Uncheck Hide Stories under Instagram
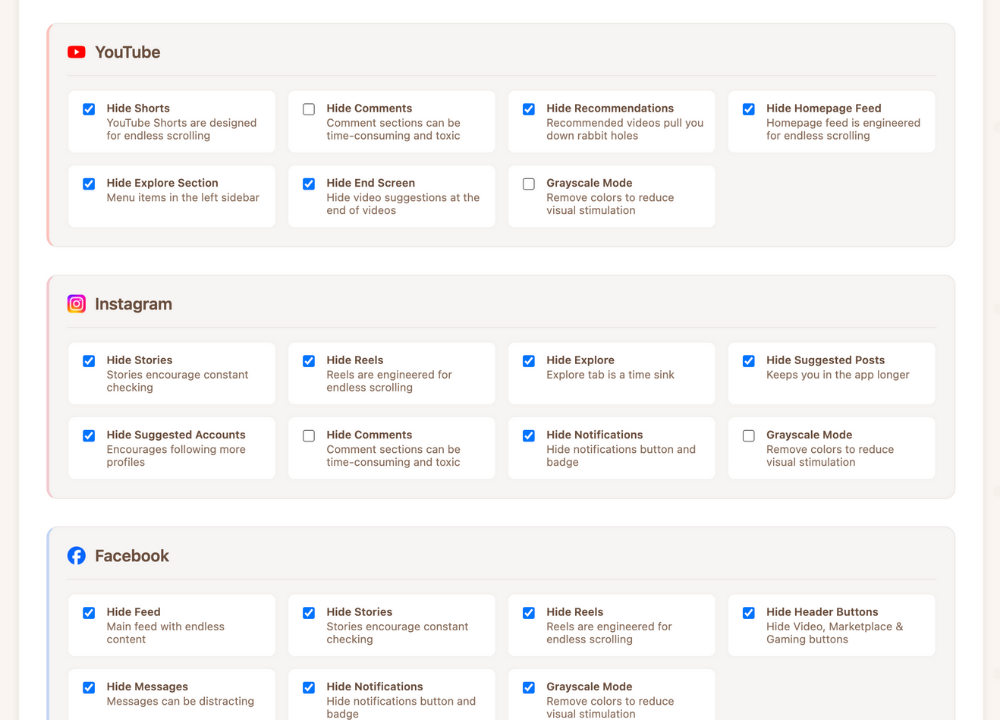Image resolution: width=1000 pixels, height=720 pixels. click(x=89, y=361)
